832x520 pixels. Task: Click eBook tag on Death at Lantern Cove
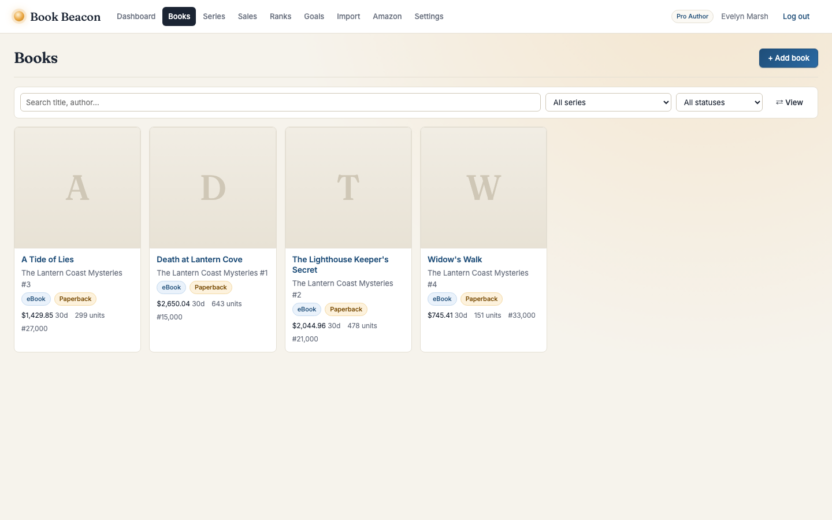coord(171,287)
